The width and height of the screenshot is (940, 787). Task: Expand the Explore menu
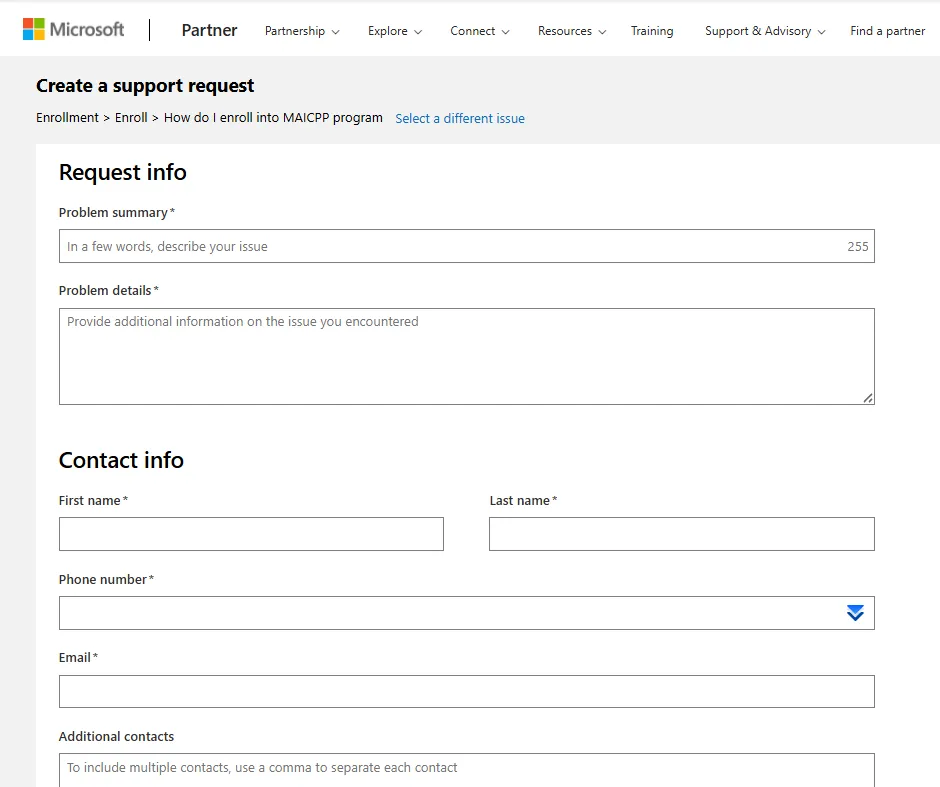point(394,31)
